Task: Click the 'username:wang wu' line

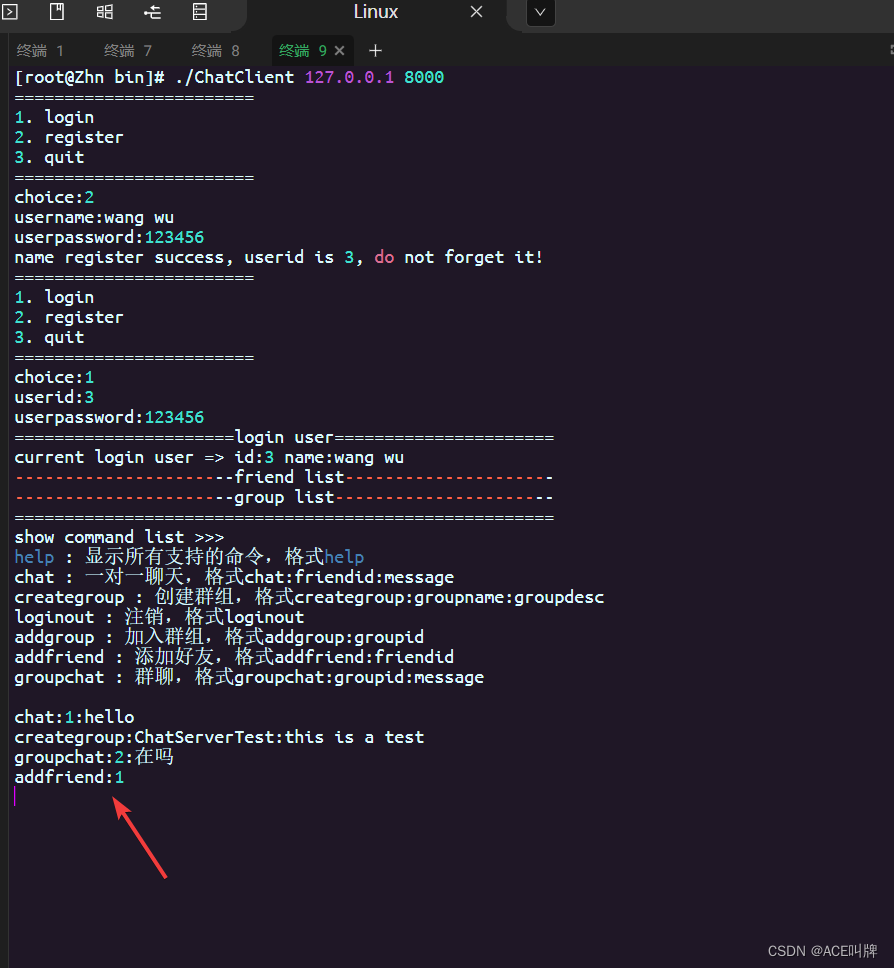Action: point(94,217)
